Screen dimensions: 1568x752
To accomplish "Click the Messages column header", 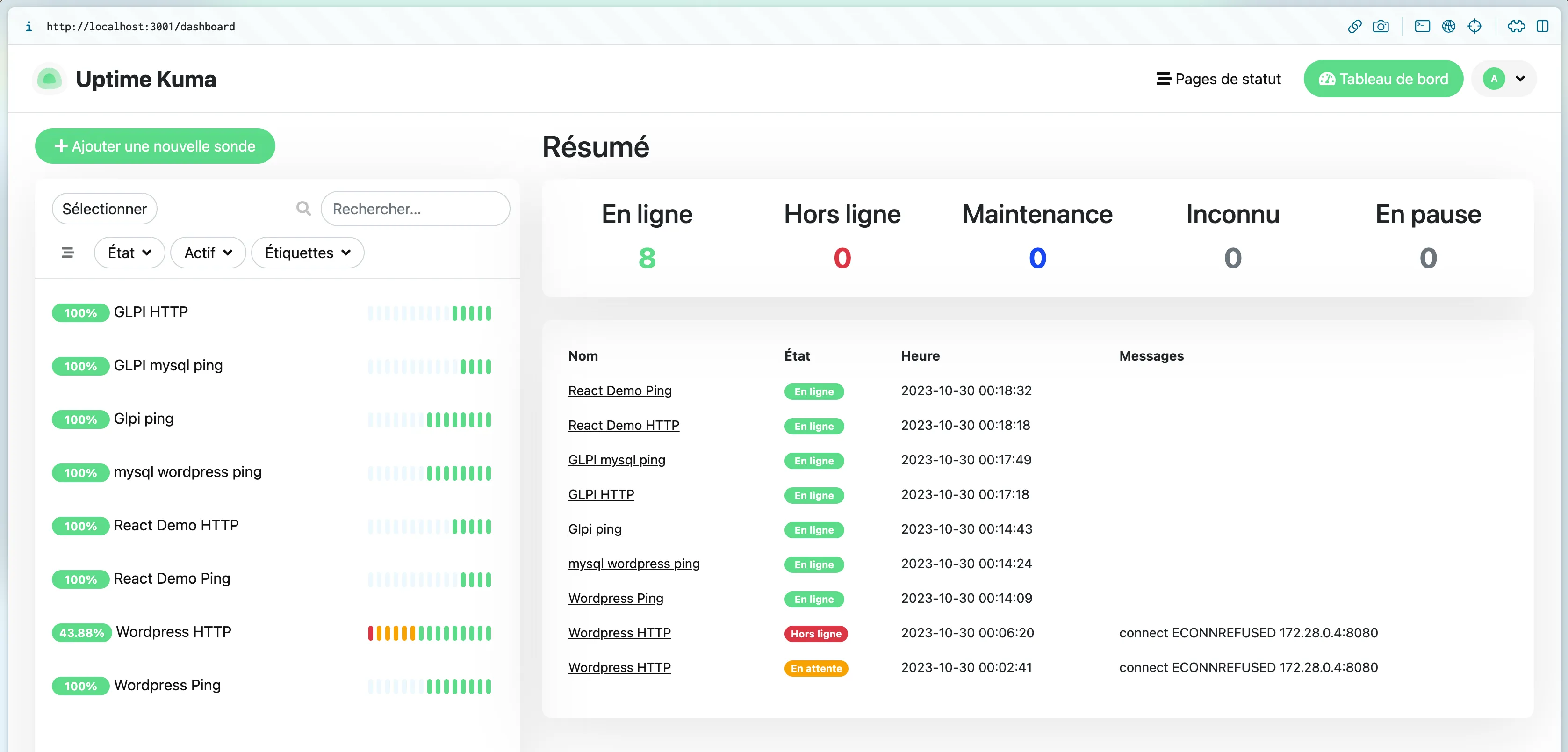I will [x=1151, y=356].
